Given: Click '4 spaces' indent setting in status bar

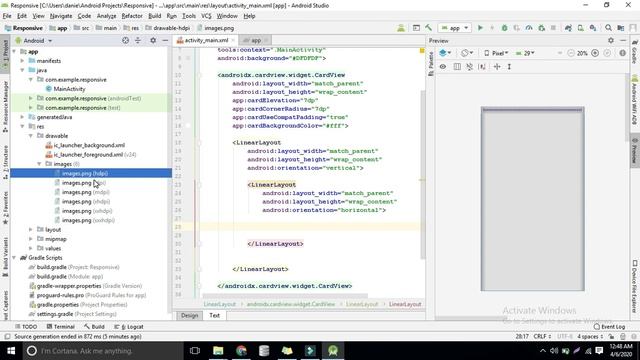Looking at the screenshot, I should pyautogui.click(x=590, y=337).
